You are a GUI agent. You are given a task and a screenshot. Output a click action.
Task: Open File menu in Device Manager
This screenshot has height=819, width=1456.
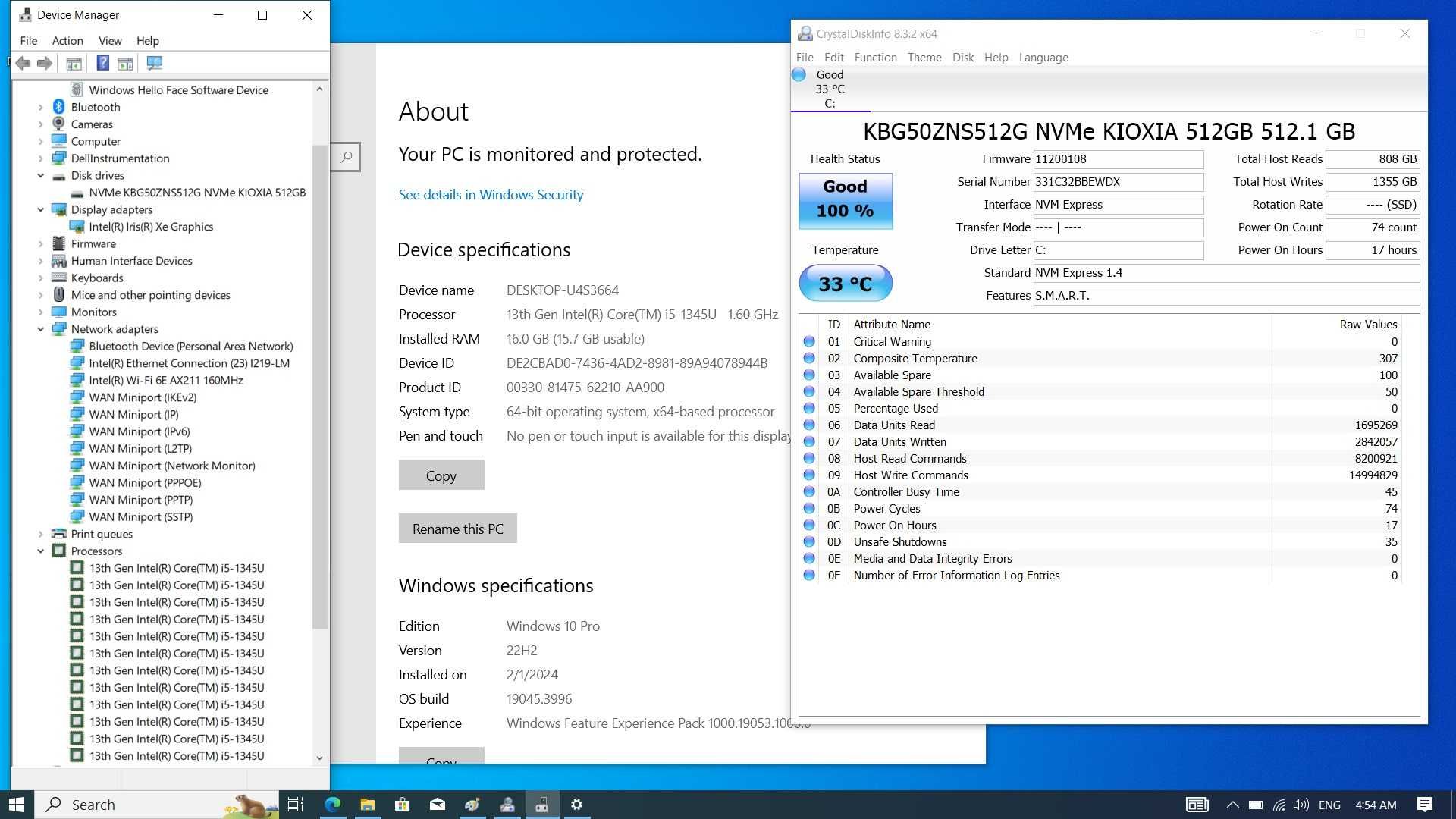click(x=29, y=41)
